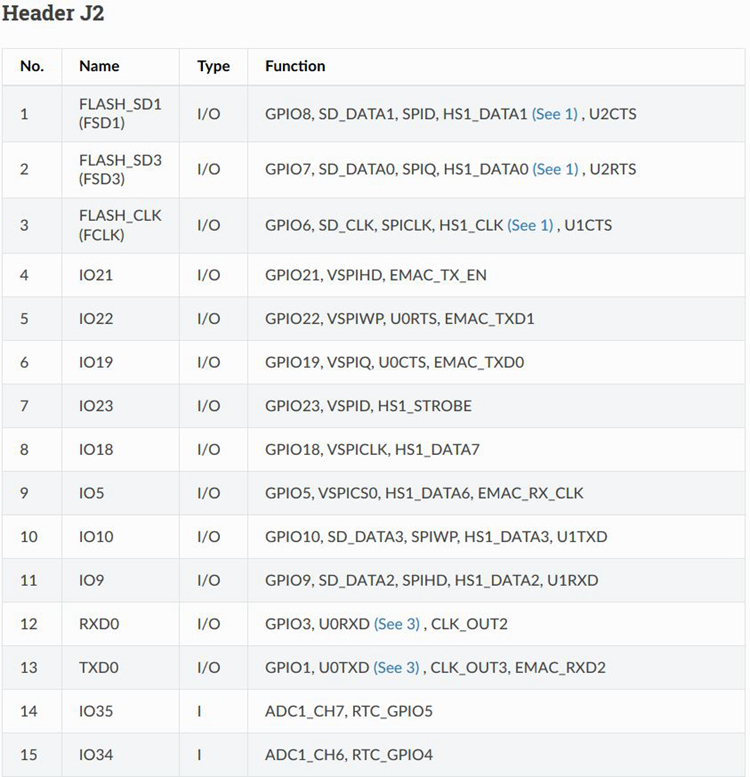Select the Name column header

click(99, 66)
